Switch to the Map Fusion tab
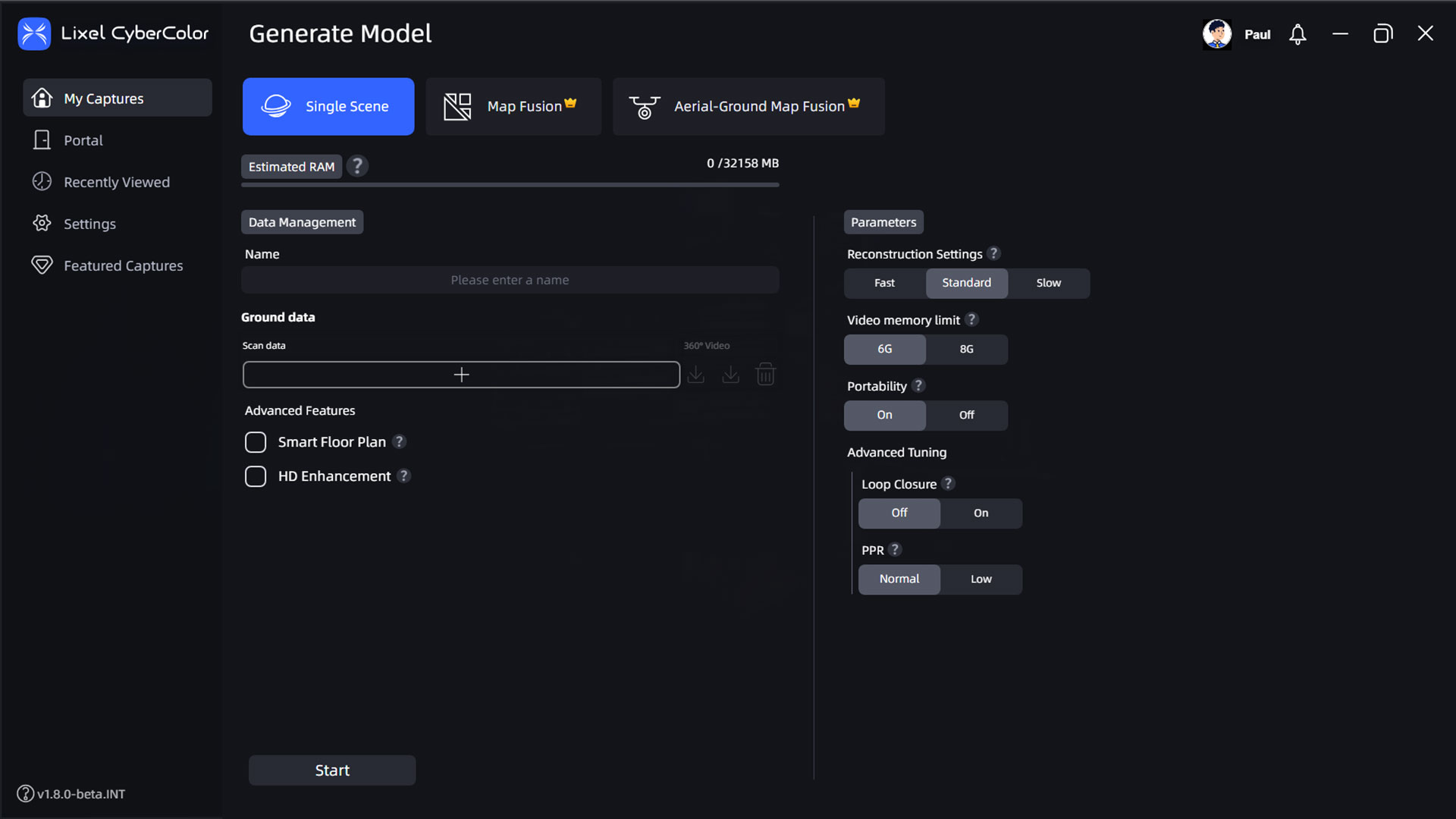Viewport: 1456px width, 819px height. click(513, 106)
